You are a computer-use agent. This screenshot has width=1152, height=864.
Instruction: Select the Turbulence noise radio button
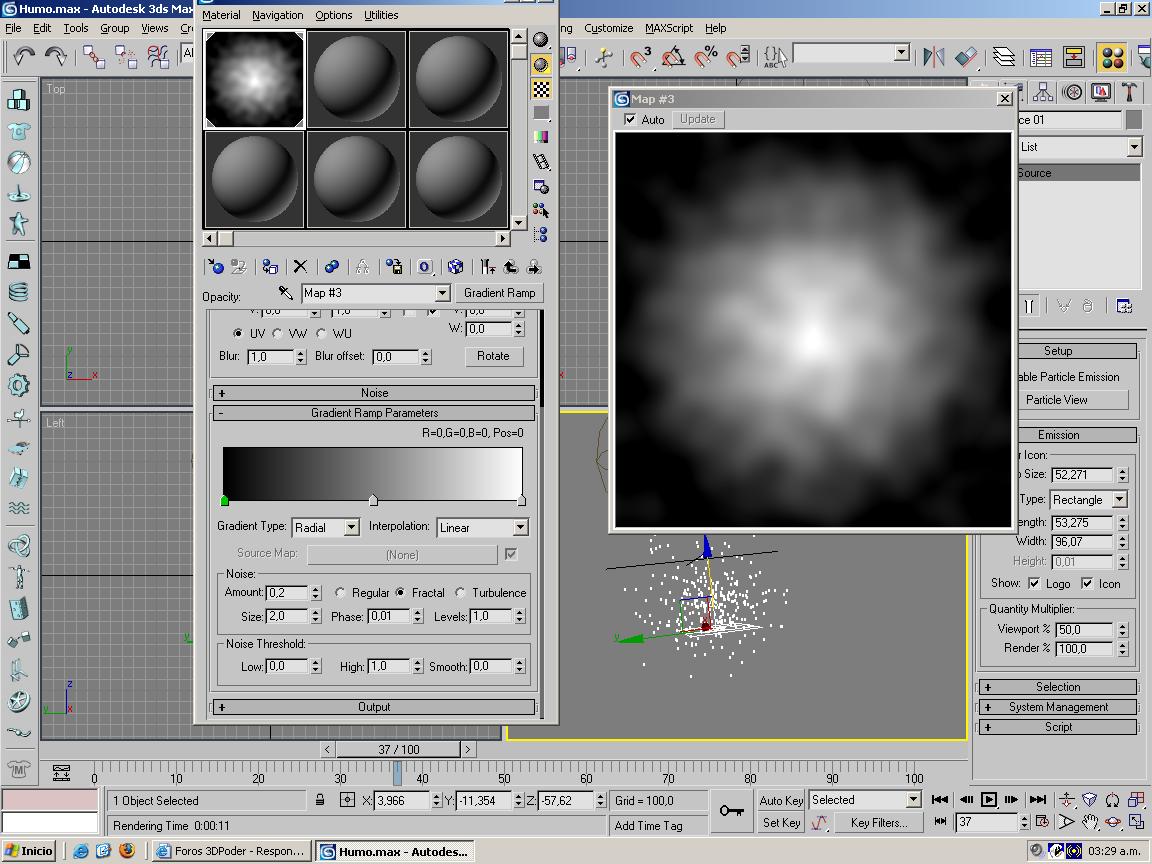(x=461, y=592)
